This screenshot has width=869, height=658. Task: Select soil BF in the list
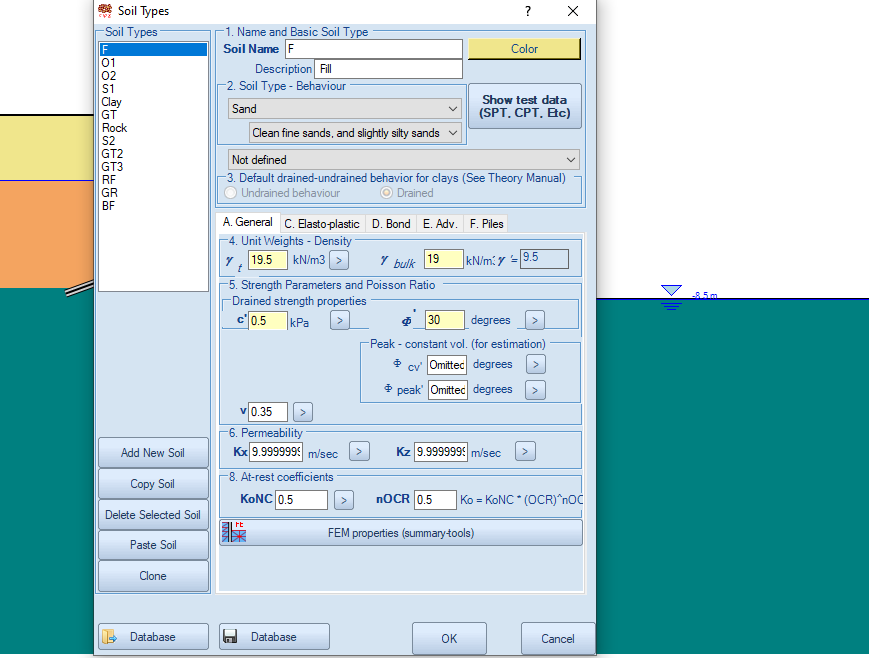tap(153, 206)
